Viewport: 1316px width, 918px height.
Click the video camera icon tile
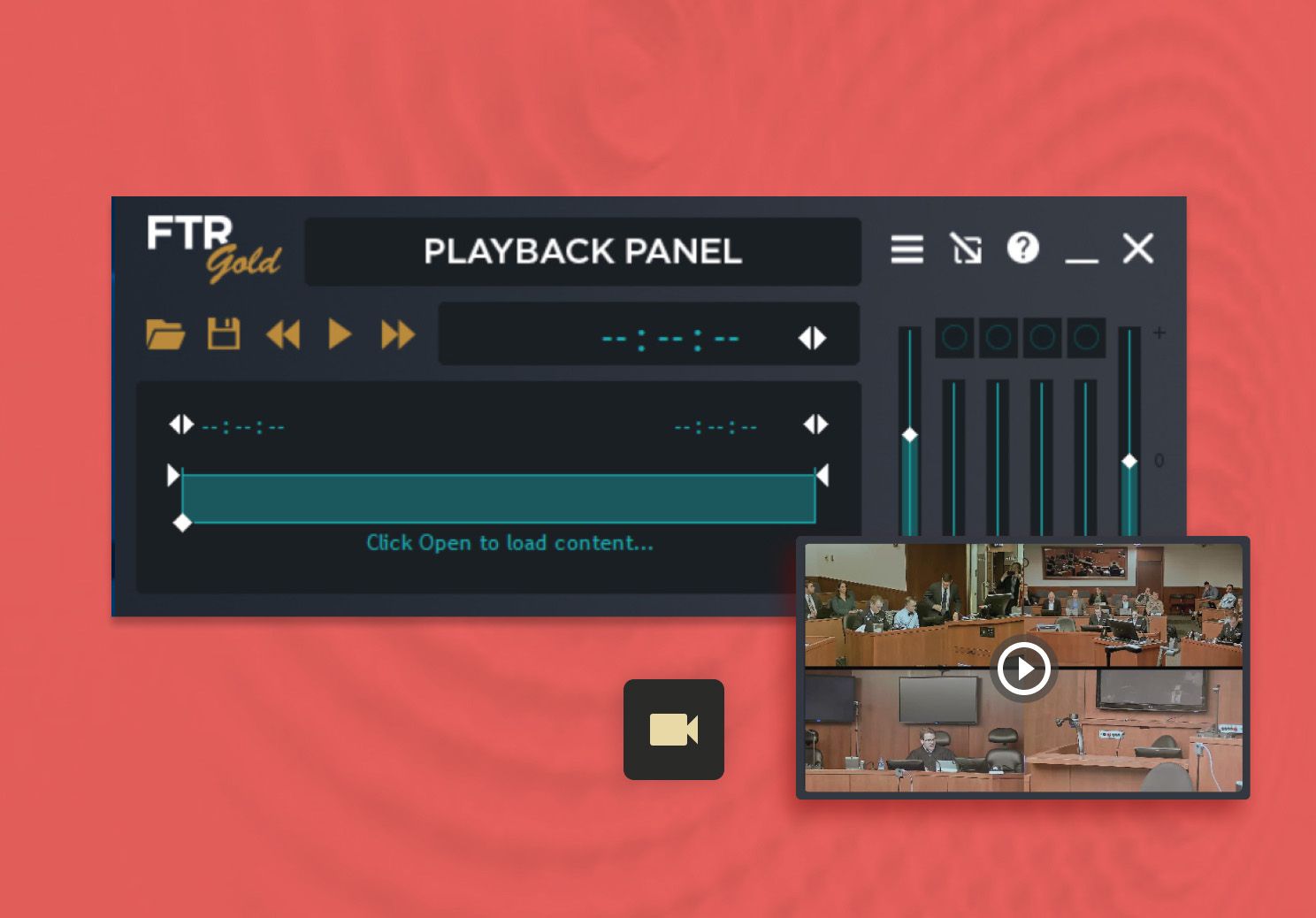point(674,730)
